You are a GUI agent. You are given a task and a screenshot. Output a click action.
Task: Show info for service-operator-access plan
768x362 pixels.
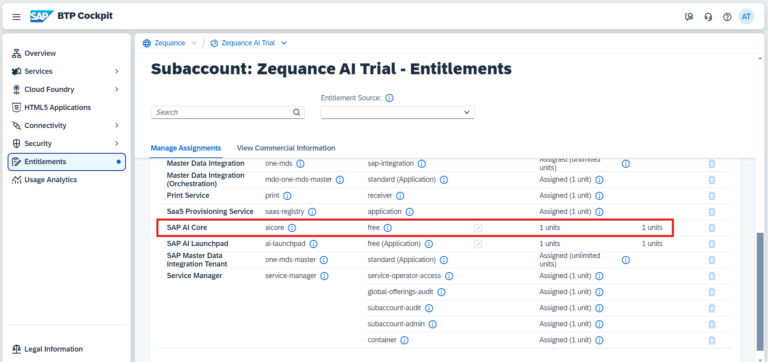(449, 276)
